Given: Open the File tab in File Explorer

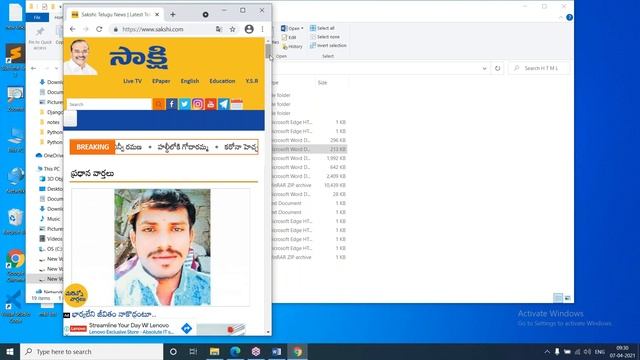Looking at the screenshot, I should coord(37,18).
